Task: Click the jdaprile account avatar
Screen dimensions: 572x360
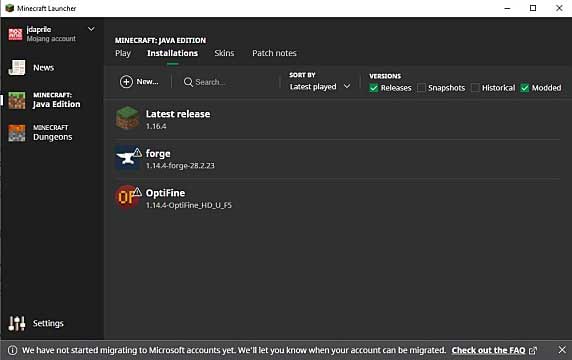Action: 15,34
